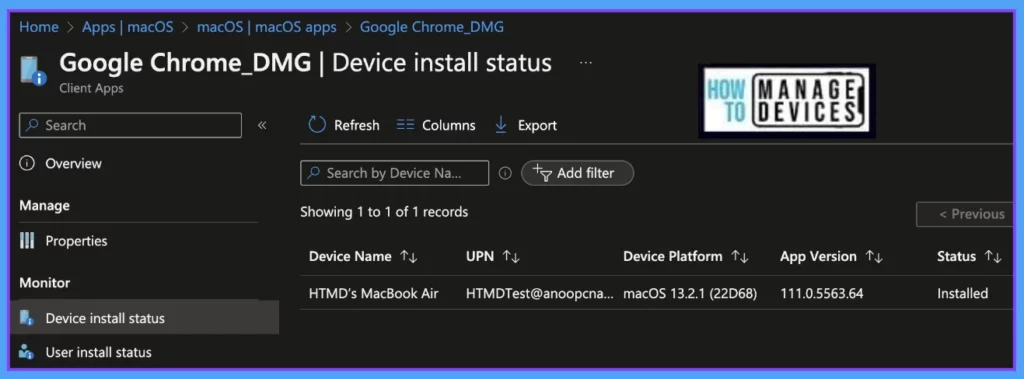Go to Home breadcrumb
Viewport: 1024px width, 379px height.
(x=39, y=27)
